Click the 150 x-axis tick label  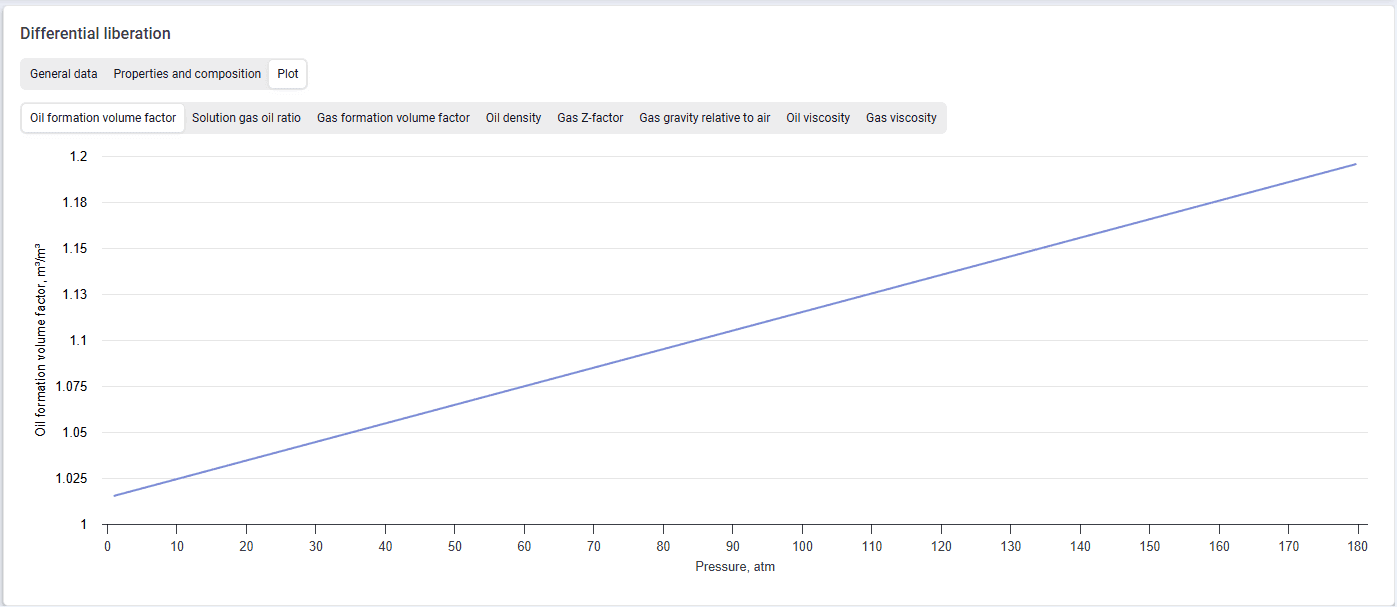pyautogui.click(x=1149, y=546)
